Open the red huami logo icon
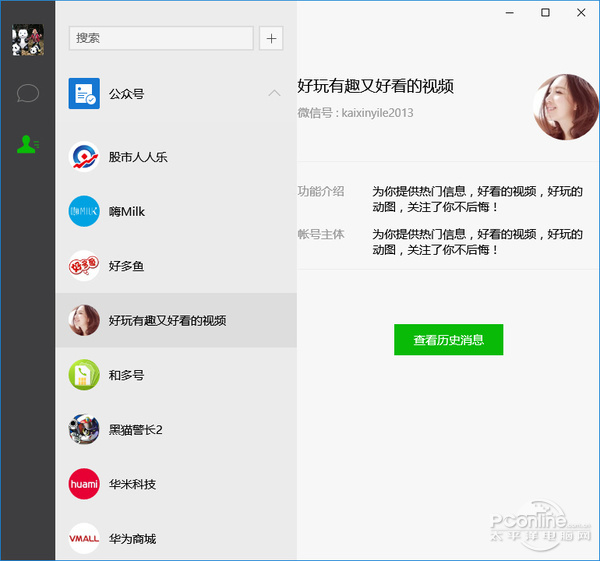 pyautogui.click(x=84, y=484)
